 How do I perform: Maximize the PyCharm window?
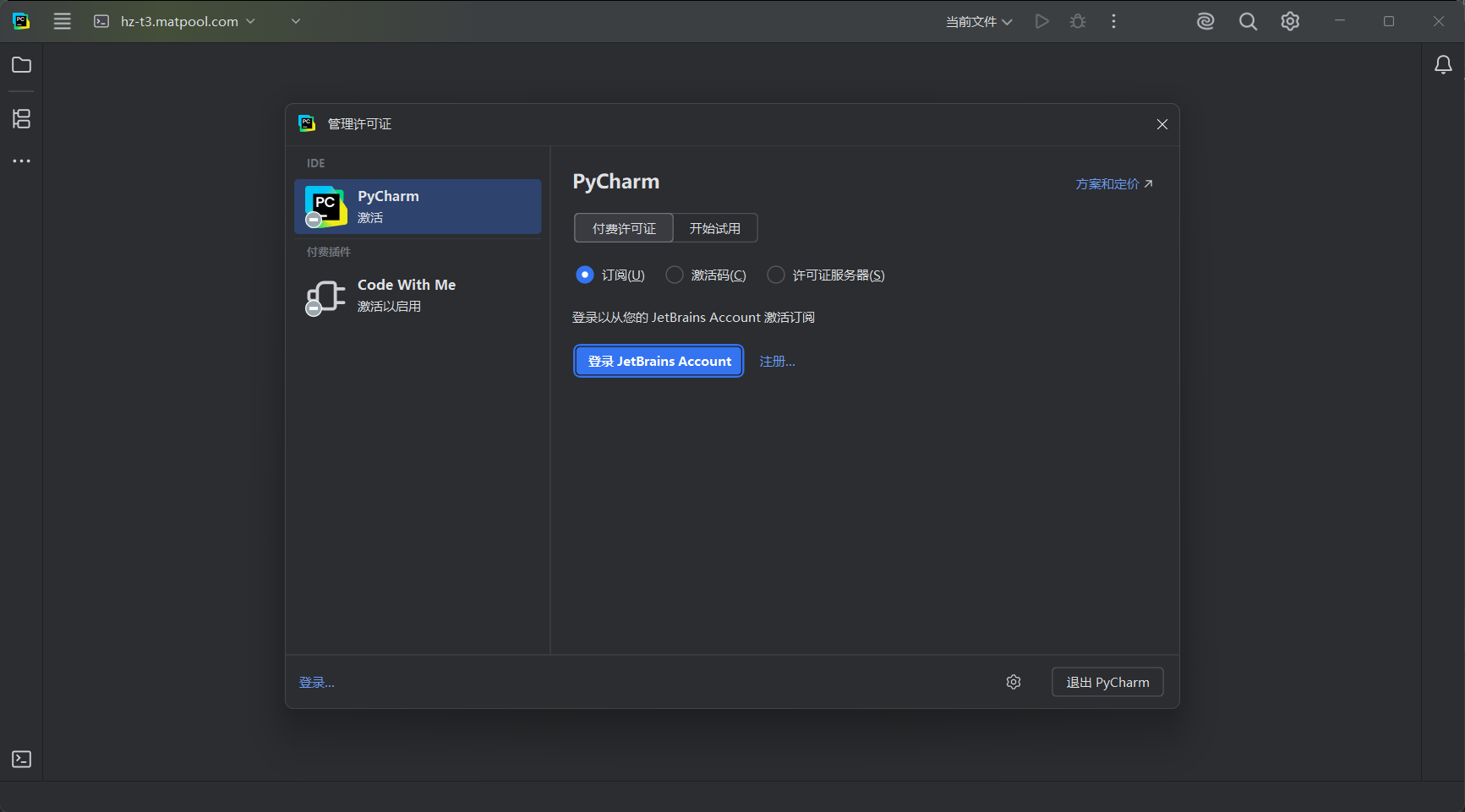tap(1389, 21)
